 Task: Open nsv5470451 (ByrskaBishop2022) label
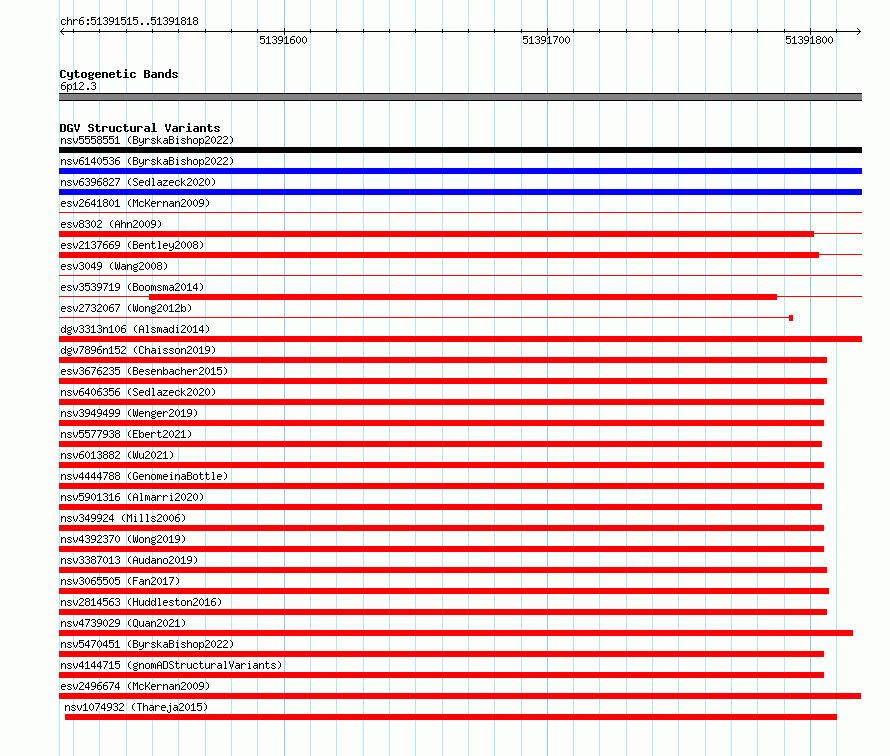(x=147, y=644)
